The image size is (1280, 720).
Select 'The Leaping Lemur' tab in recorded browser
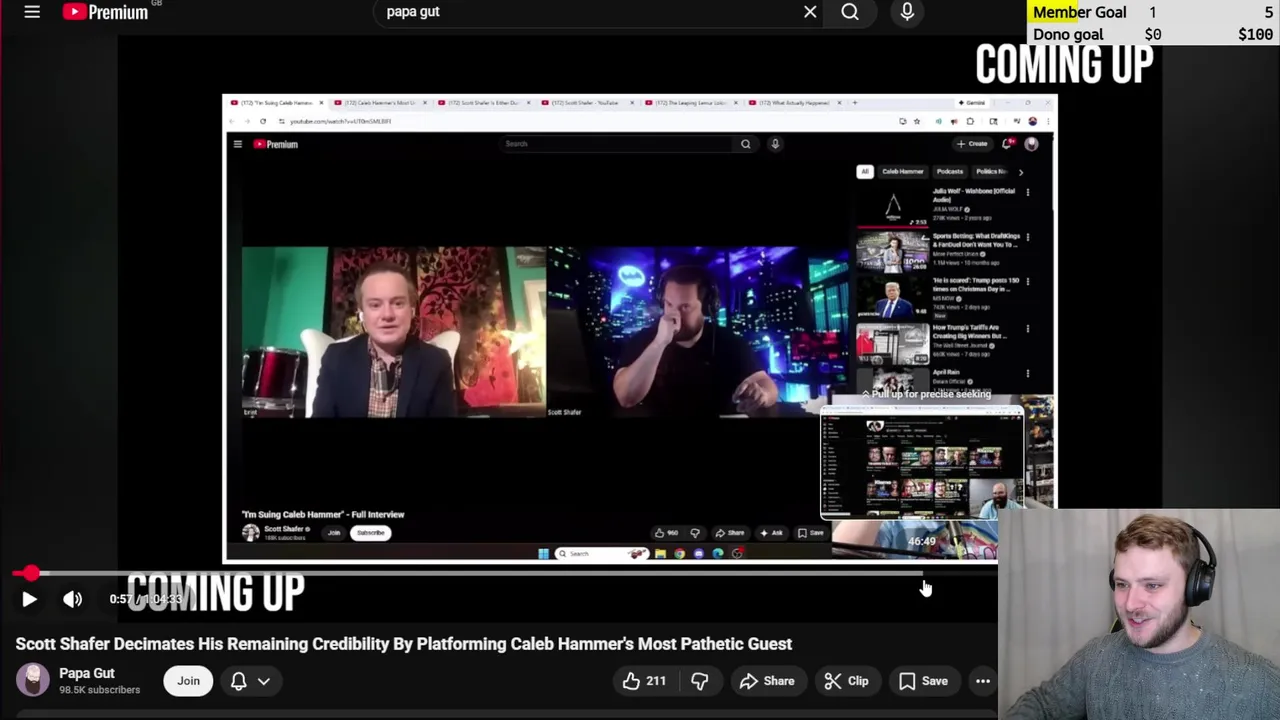690,103
